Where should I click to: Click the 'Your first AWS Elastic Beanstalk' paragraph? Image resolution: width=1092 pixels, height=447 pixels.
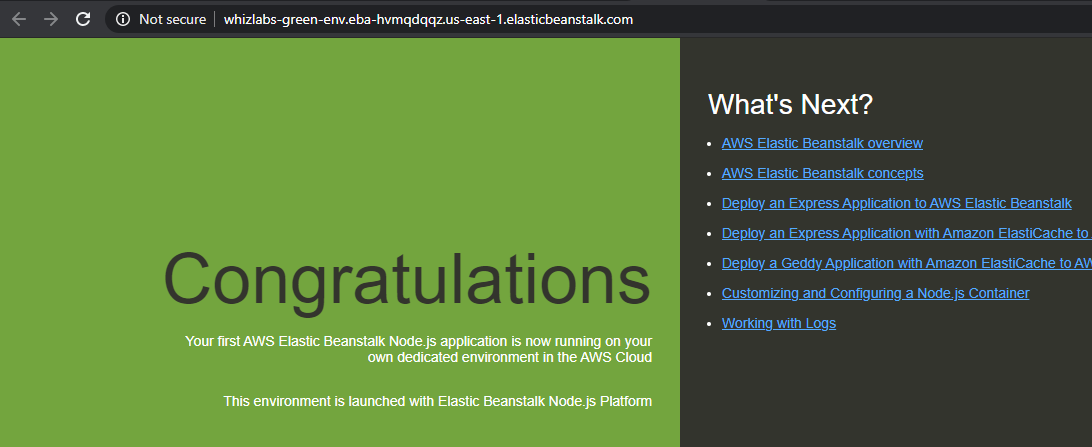tap(419, 350)
